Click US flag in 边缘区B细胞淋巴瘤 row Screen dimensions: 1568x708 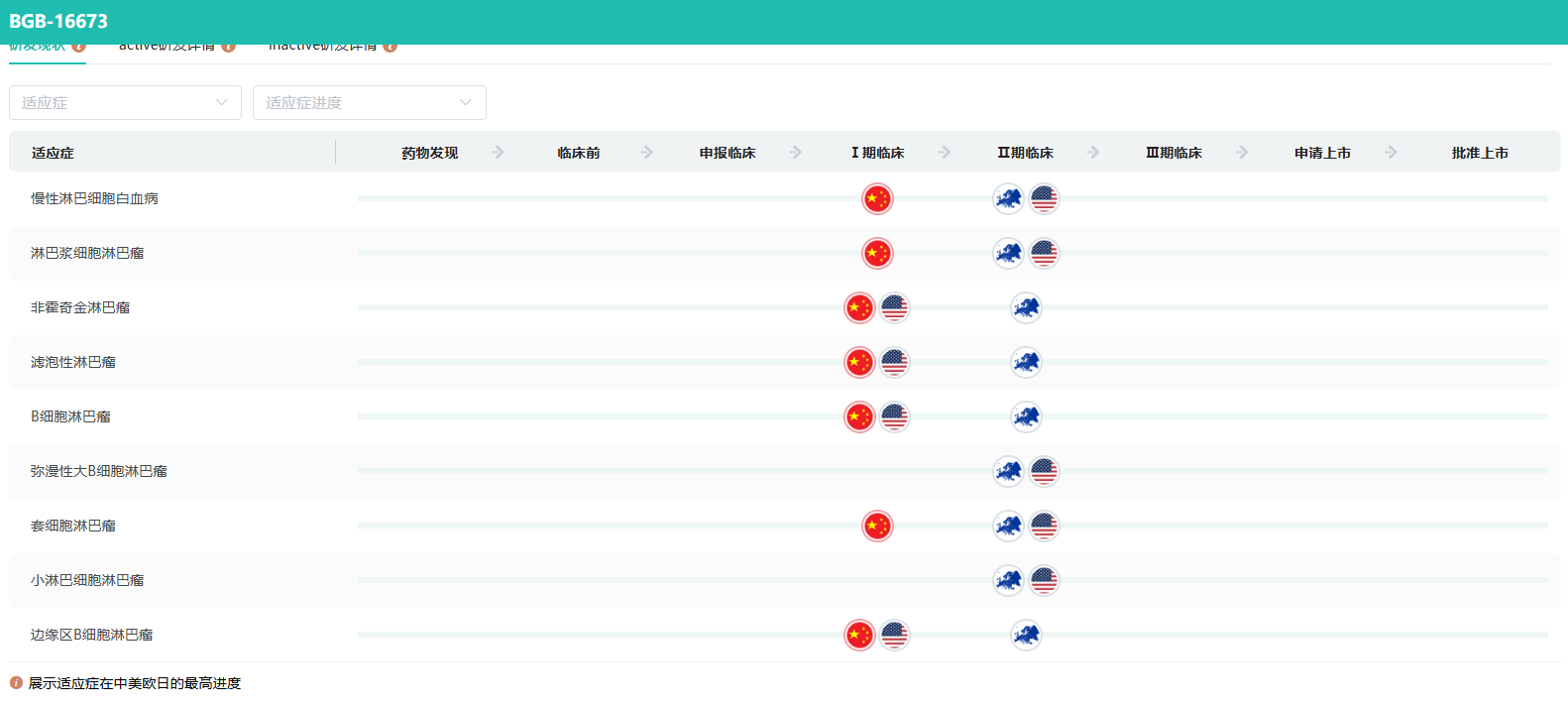point(894,635)
